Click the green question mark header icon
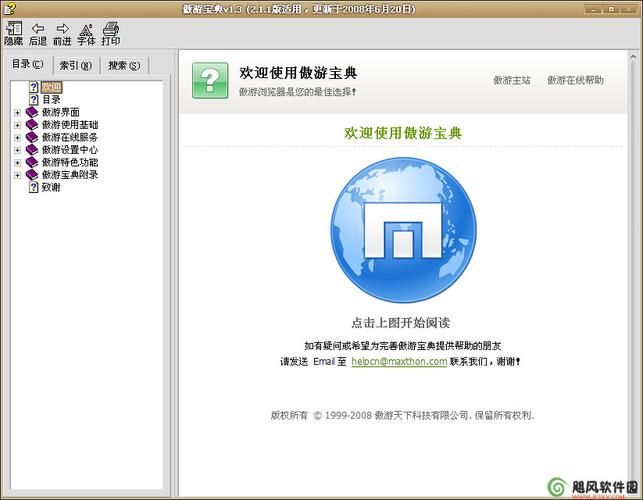The width and height of the screenshot is (643, 500). 210,79
